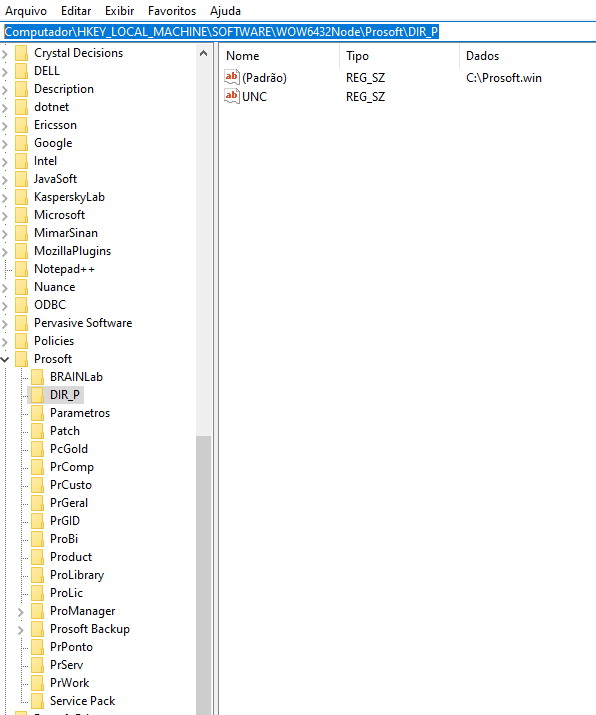
Task: Click the Microsoft folder icon
Action: 21,215
